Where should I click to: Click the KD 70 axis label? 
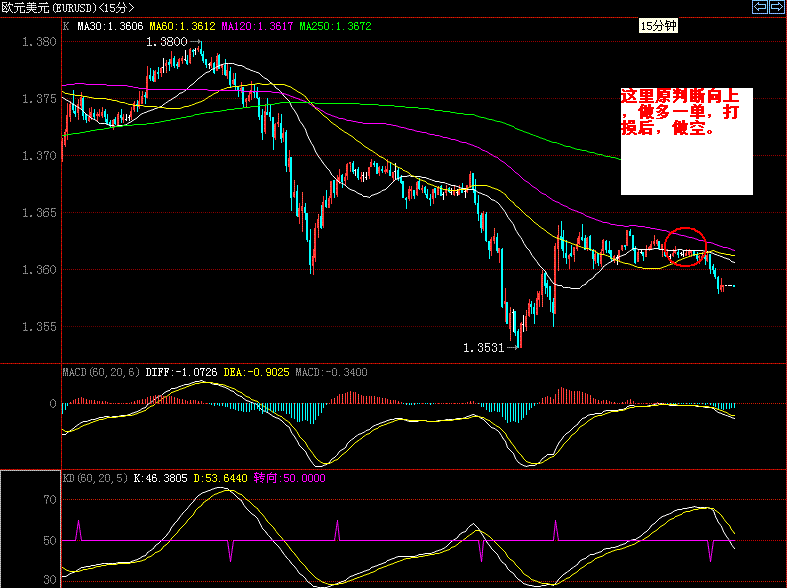(50, 499)
